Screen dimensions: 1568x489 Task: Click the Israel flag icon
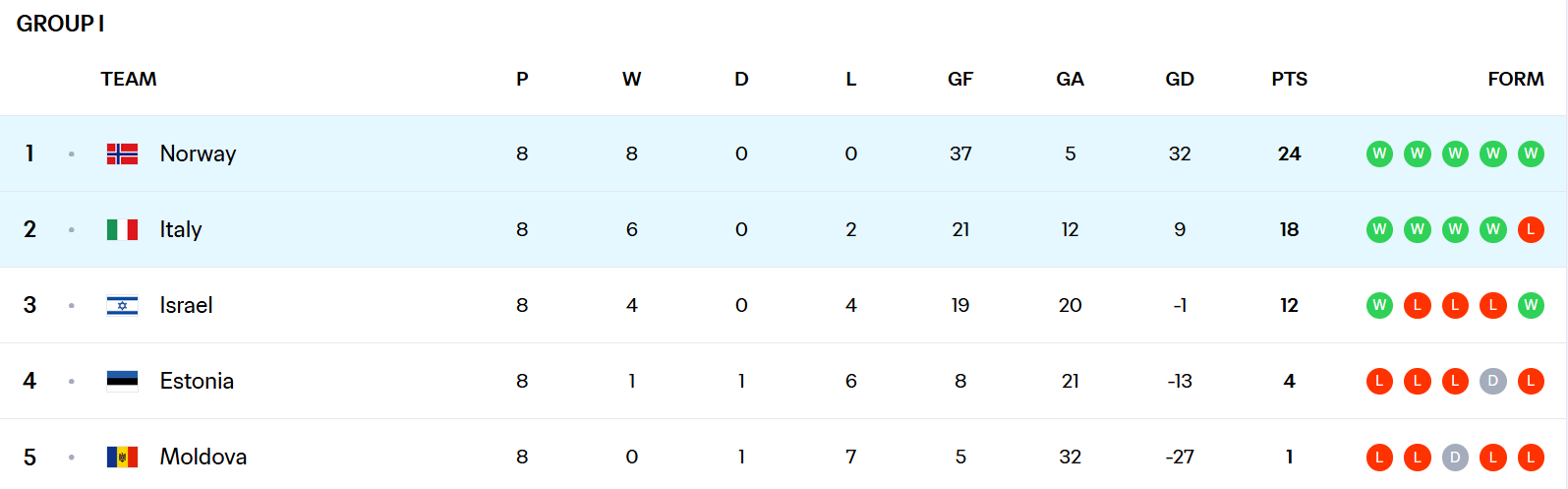click(x=122, y=305)
